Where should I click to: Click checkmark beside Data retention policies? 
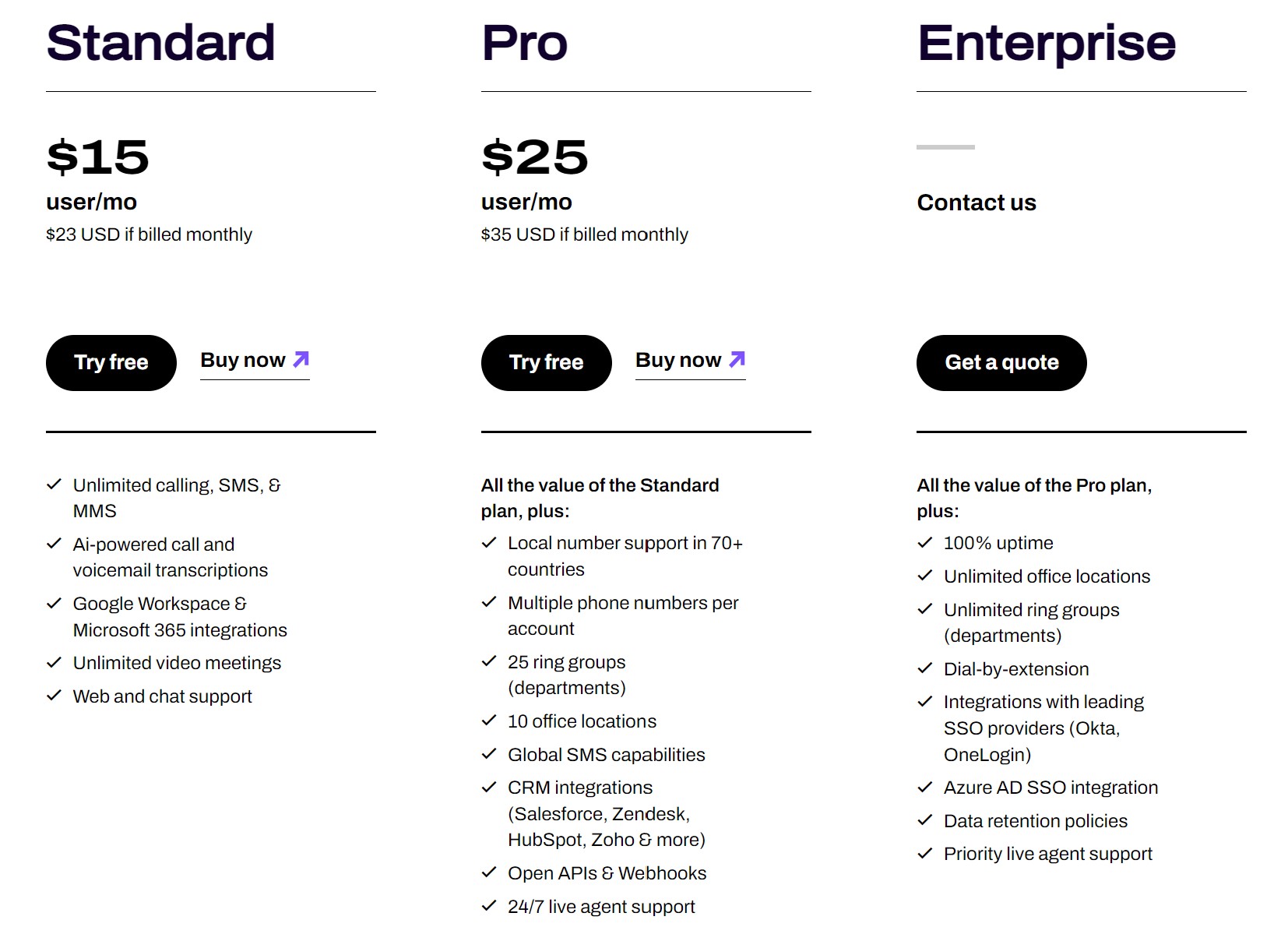925,820
